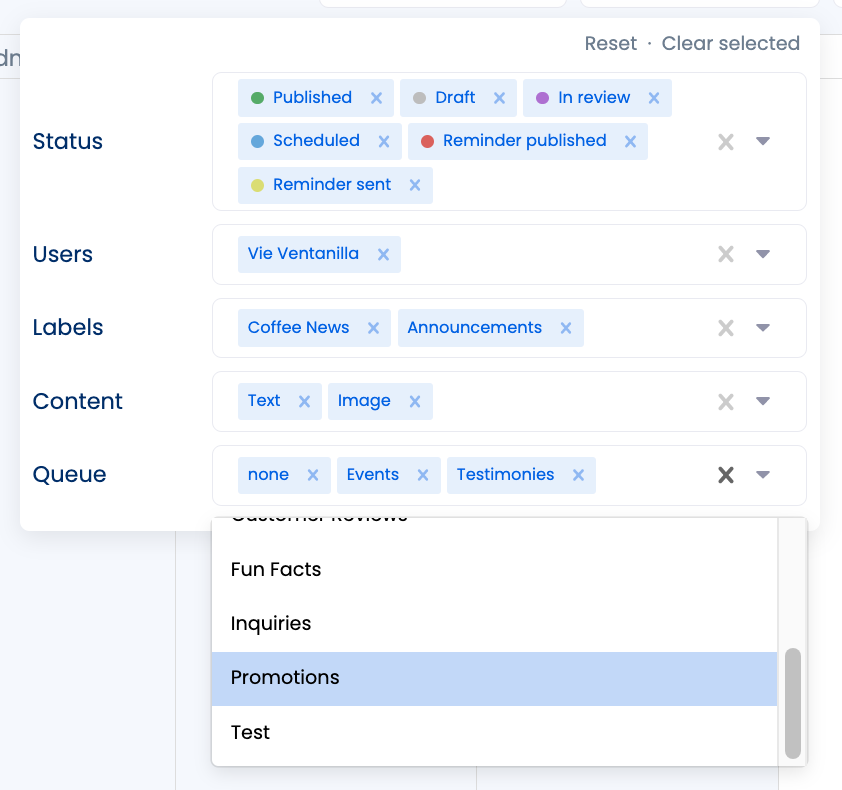
Task: Click the queue list scrollbar thumb
Action: pos(793,702)
